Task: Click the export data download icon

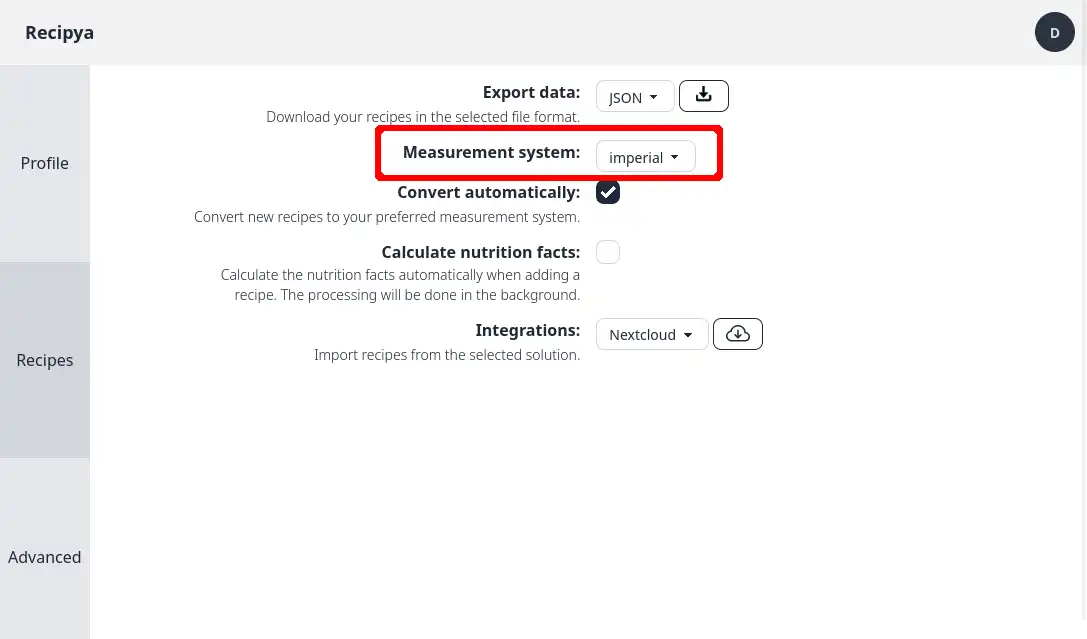Action: 704,96
